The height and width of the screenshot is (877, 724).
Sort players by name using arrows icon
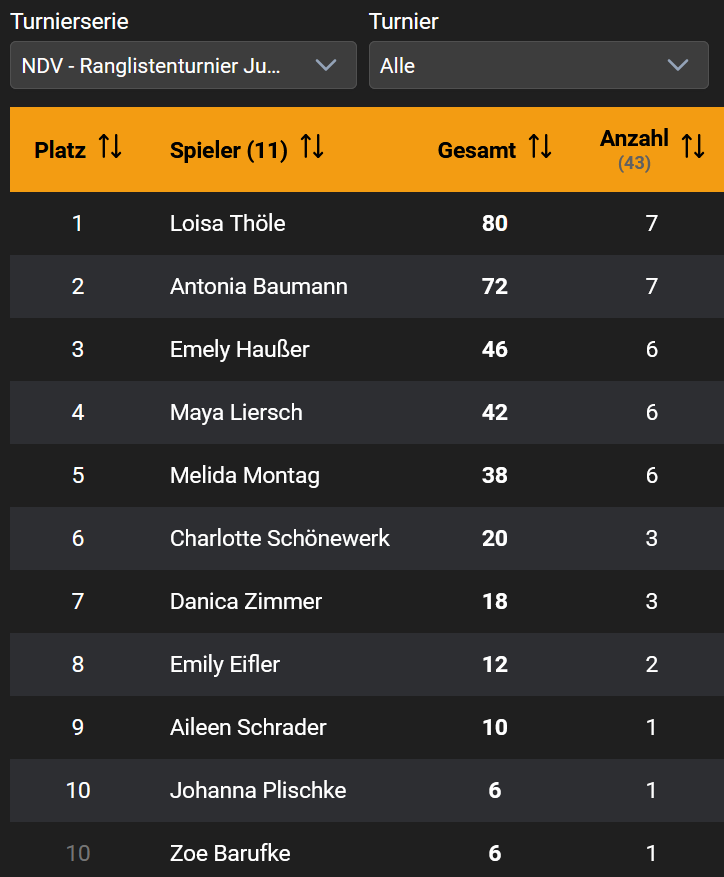tap(312, 149)
